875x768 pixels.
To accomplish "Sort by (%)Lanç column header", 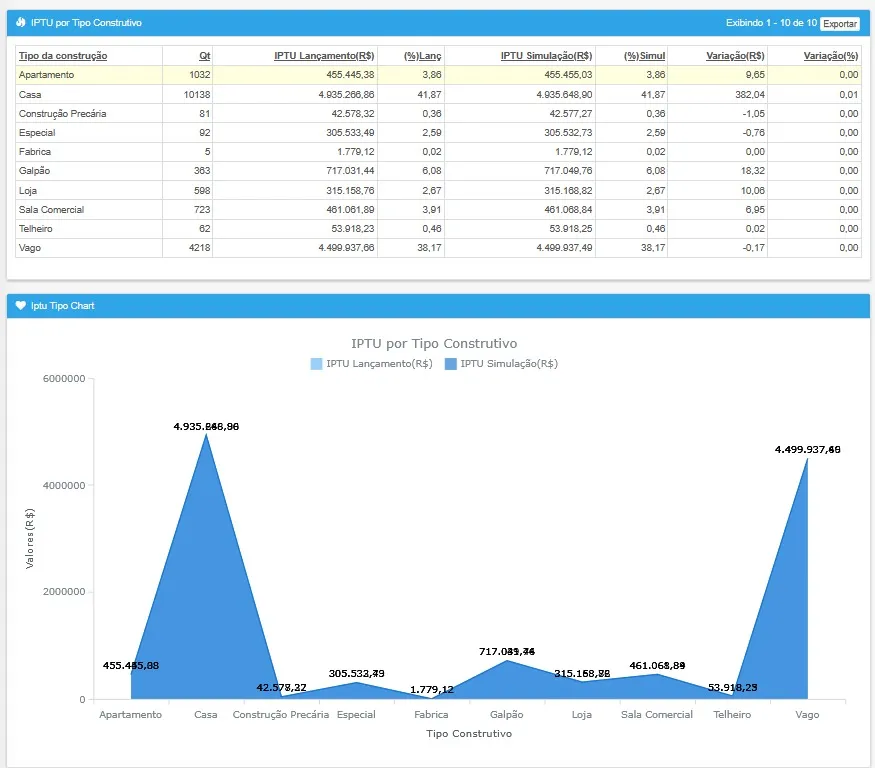I will [422, 56].
